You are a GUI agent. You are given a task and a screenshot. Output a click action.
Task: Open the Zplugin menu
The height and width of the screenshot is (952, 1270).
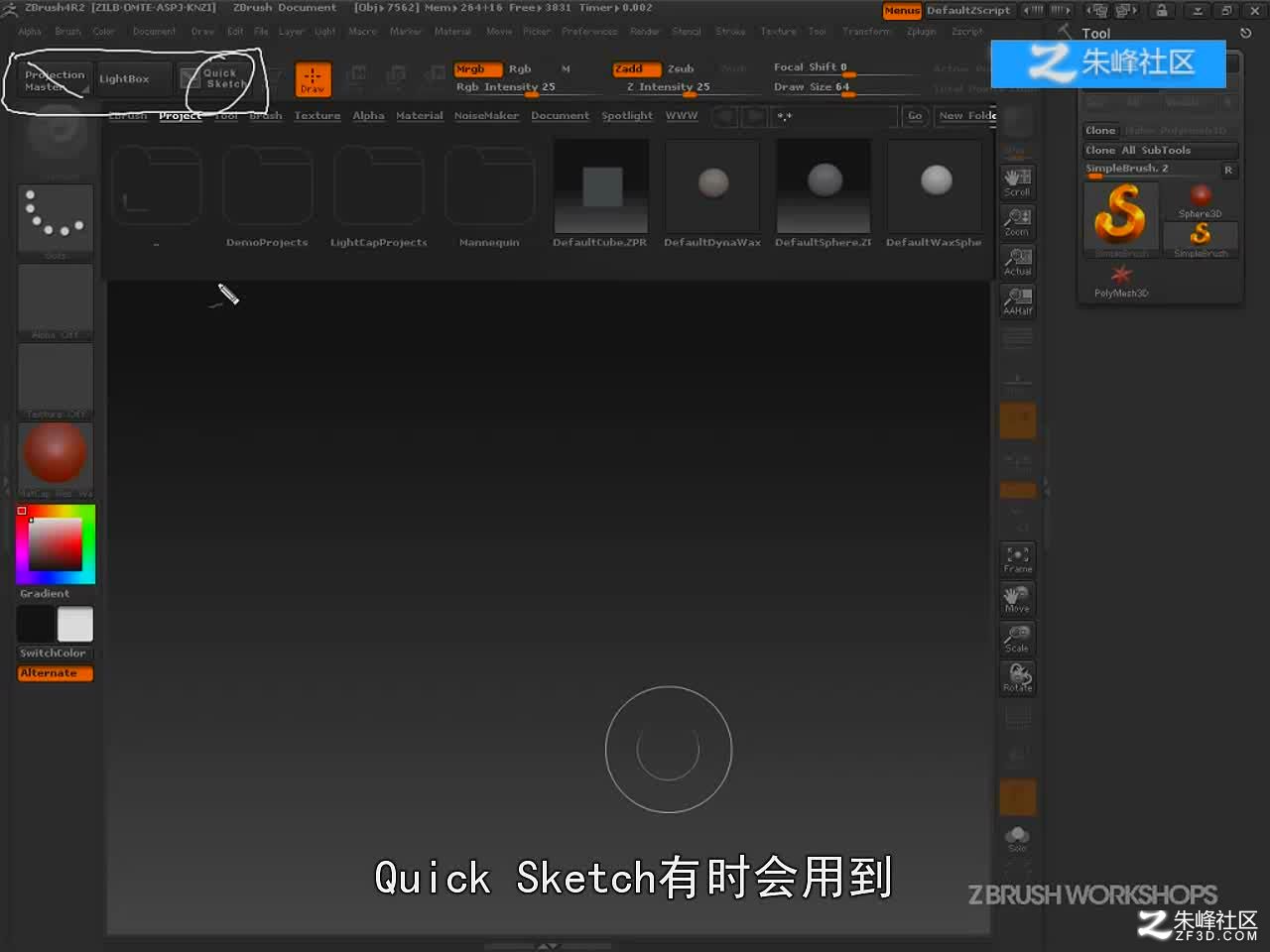(x=921, y=32)
